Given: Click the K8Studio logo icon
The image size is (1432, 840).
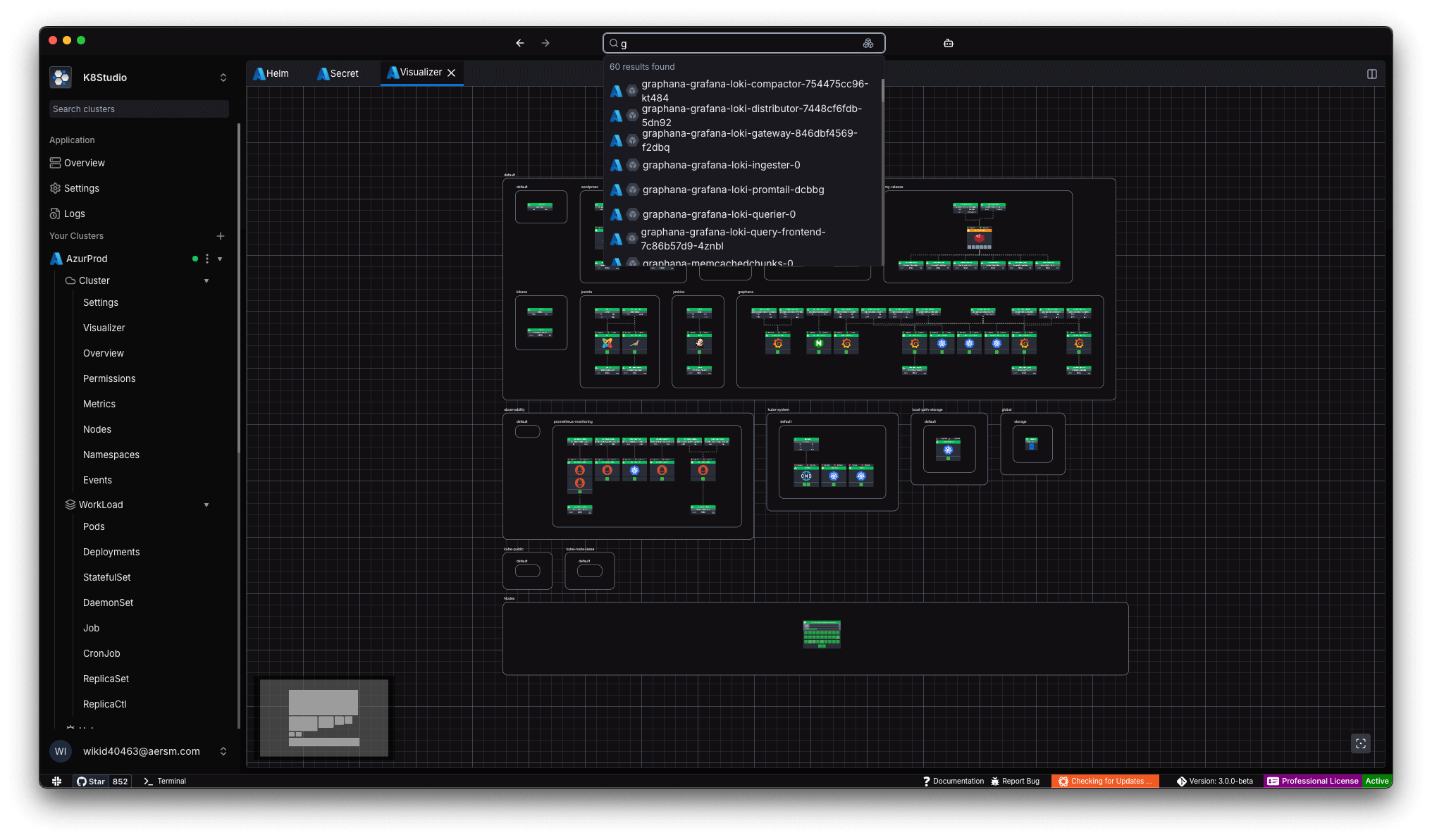Looking at the screenshot, I should [61, 78].
